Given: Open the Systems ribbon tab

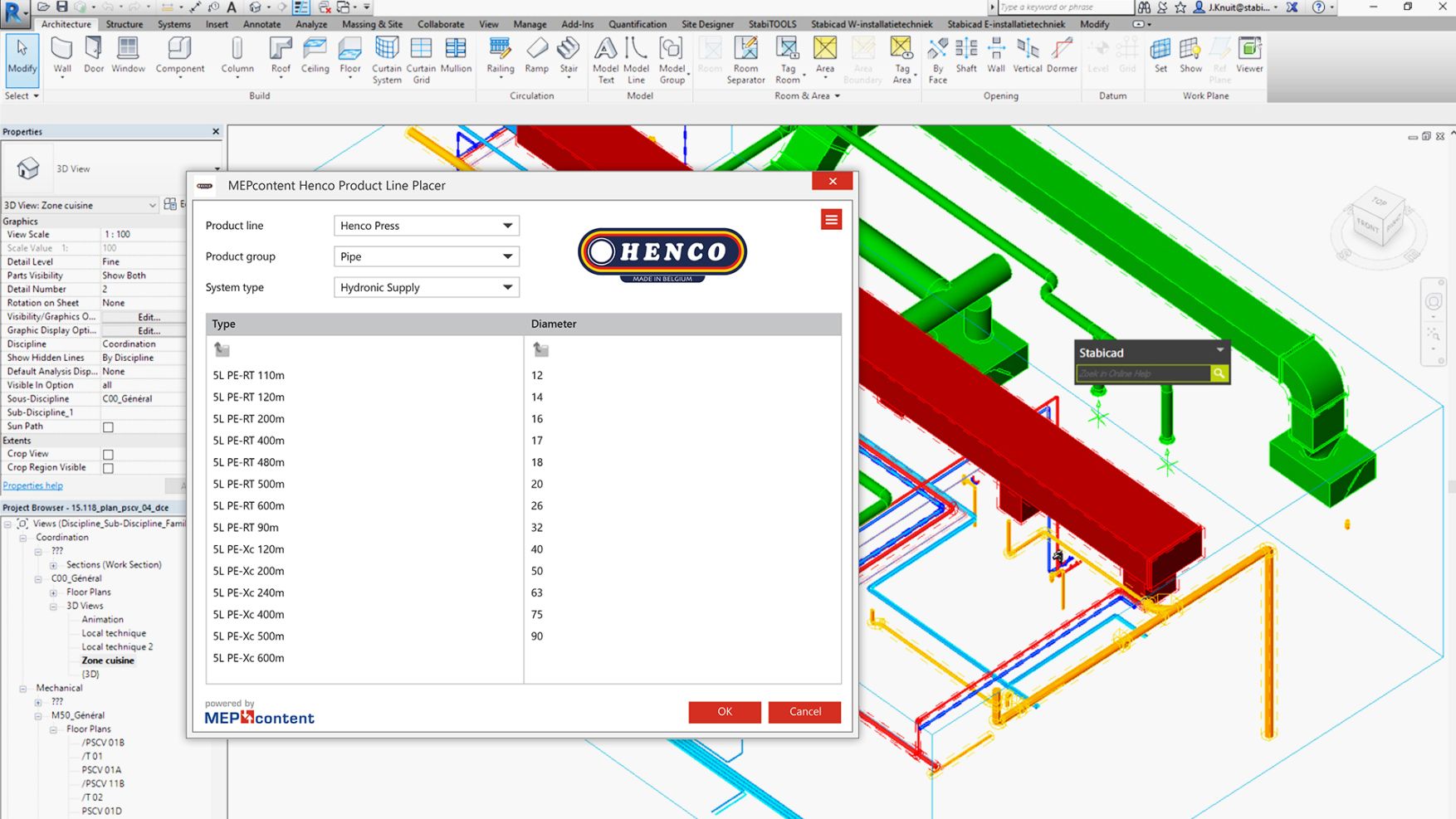Looking at the screenshot, I should coord(174,24).
